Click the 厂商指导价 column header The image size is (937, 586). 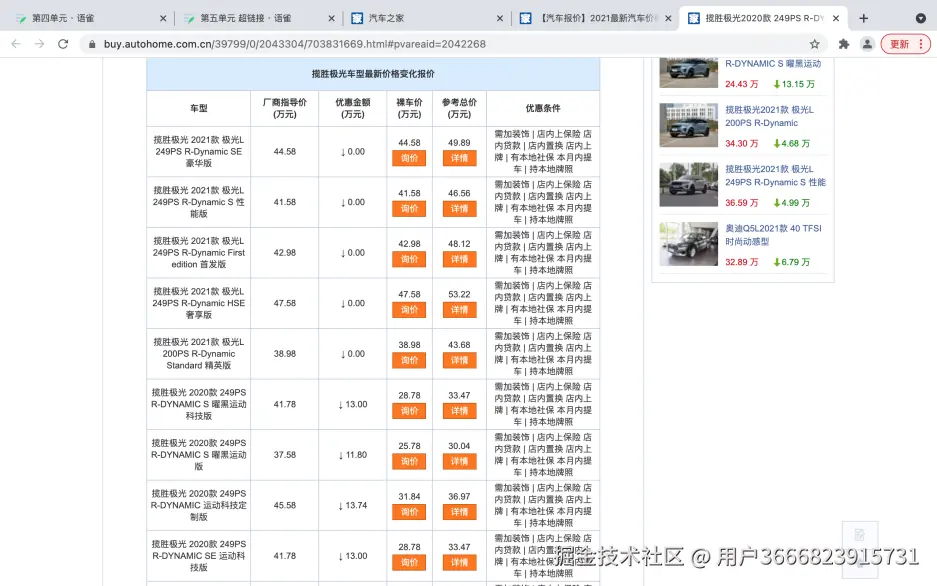284,108
